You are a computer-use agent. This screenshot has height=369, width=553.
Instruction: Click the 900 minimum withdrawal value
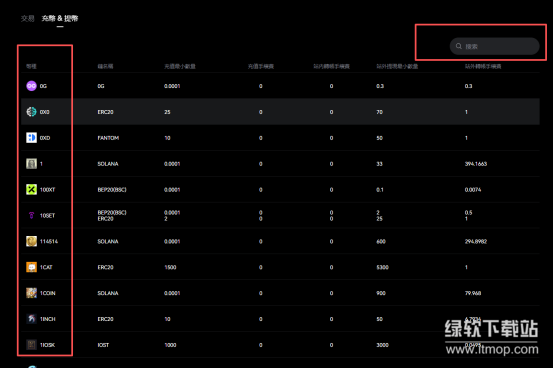click(x=381, y=293)
